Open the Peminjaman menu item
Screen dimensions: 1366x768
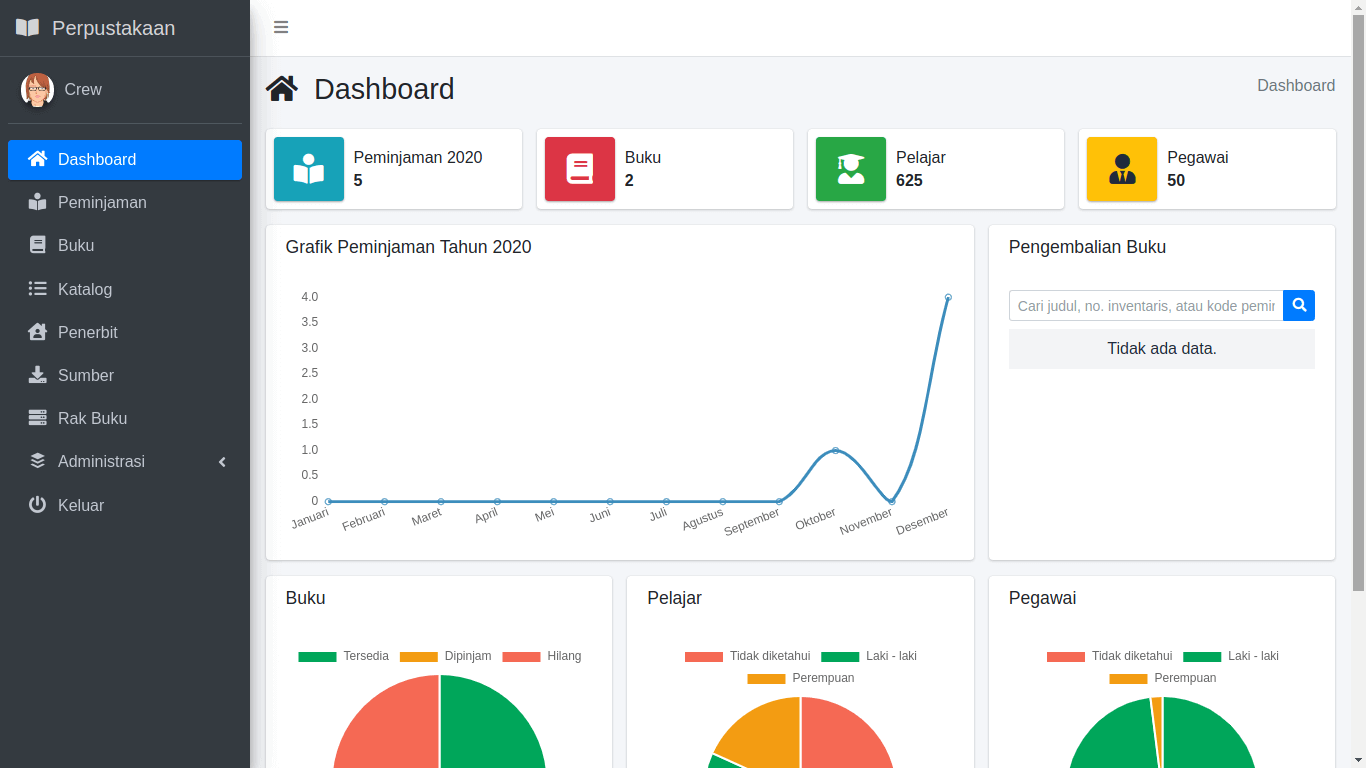tap(125, 202)
